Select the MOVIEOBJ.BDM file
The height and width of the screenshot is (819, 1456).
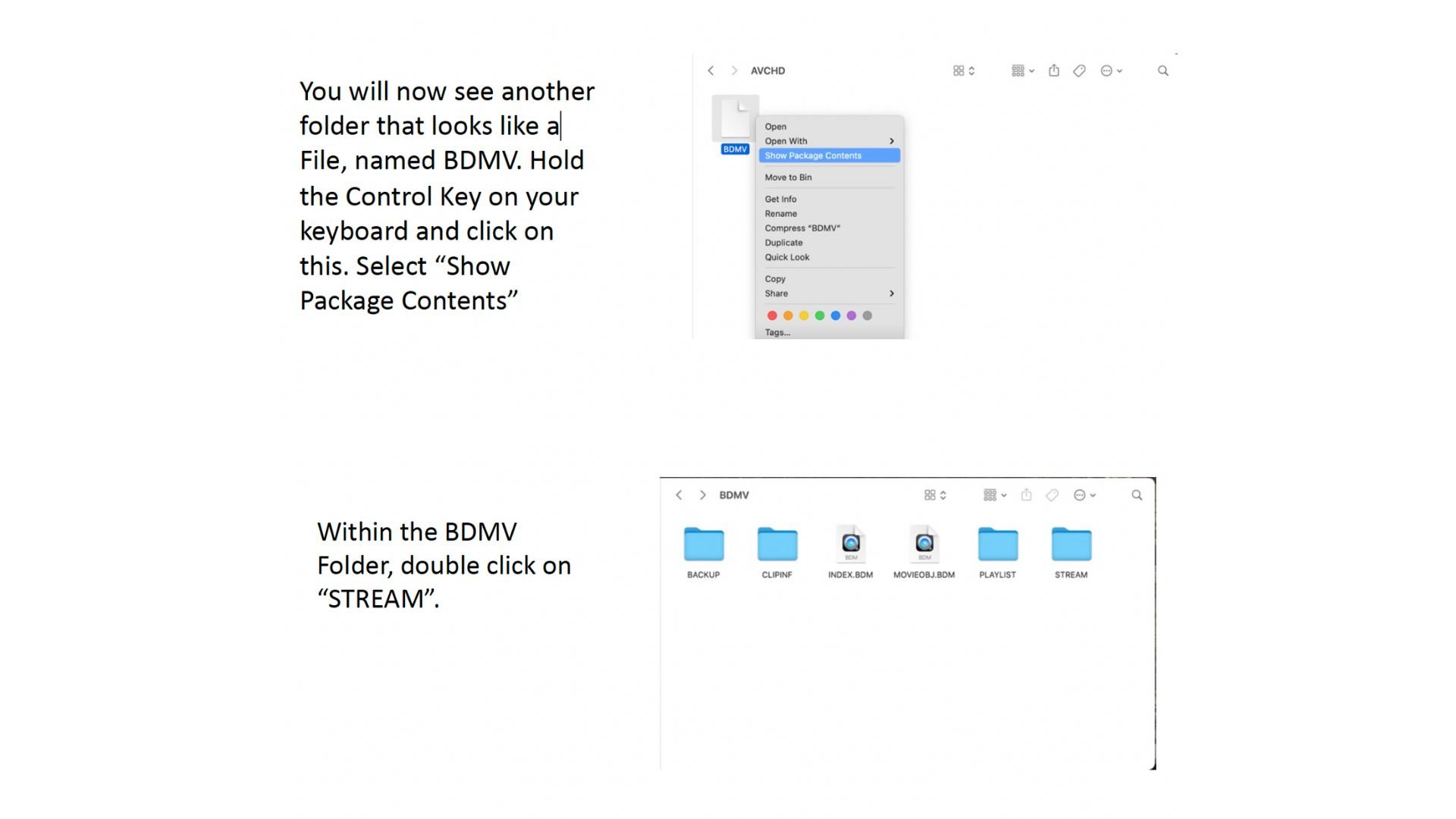[x=924, y=553]
